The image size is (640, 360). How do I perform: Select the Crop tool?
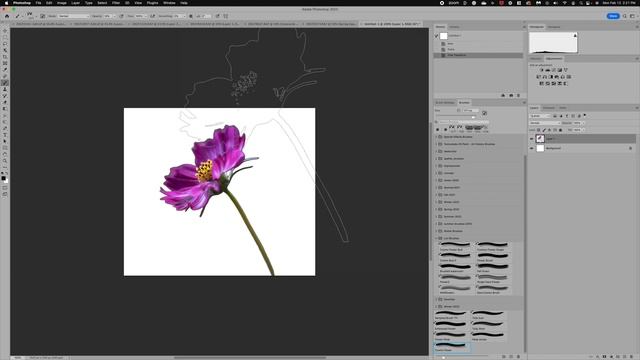[5, 57]
